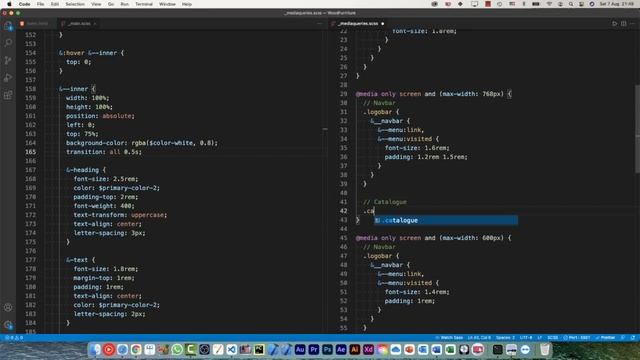The image size is (640, 360).
Task: Click &-text selector on line 177
Action: point(77,260)
